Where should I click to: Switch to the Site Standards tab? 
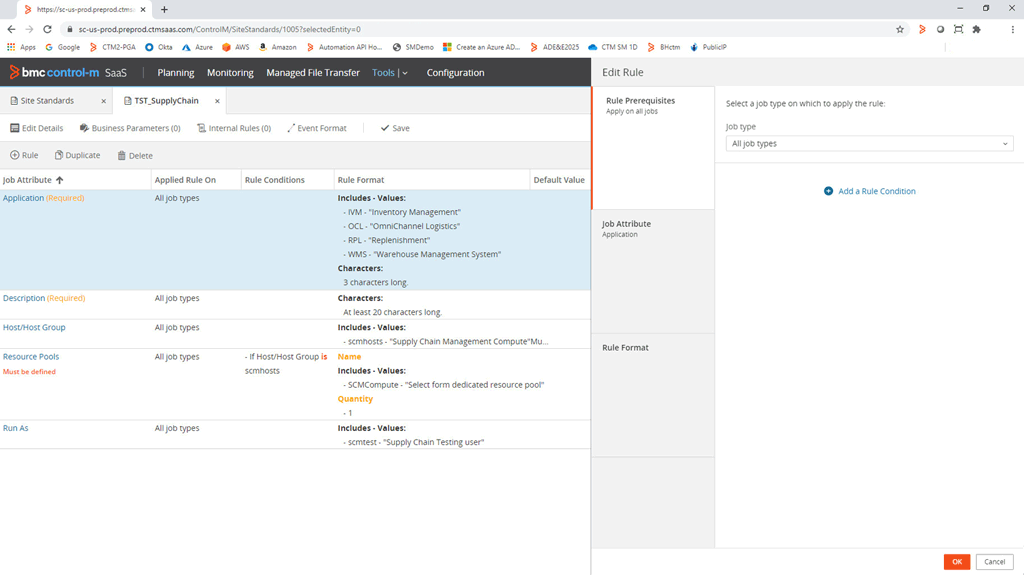coord(48,101)
